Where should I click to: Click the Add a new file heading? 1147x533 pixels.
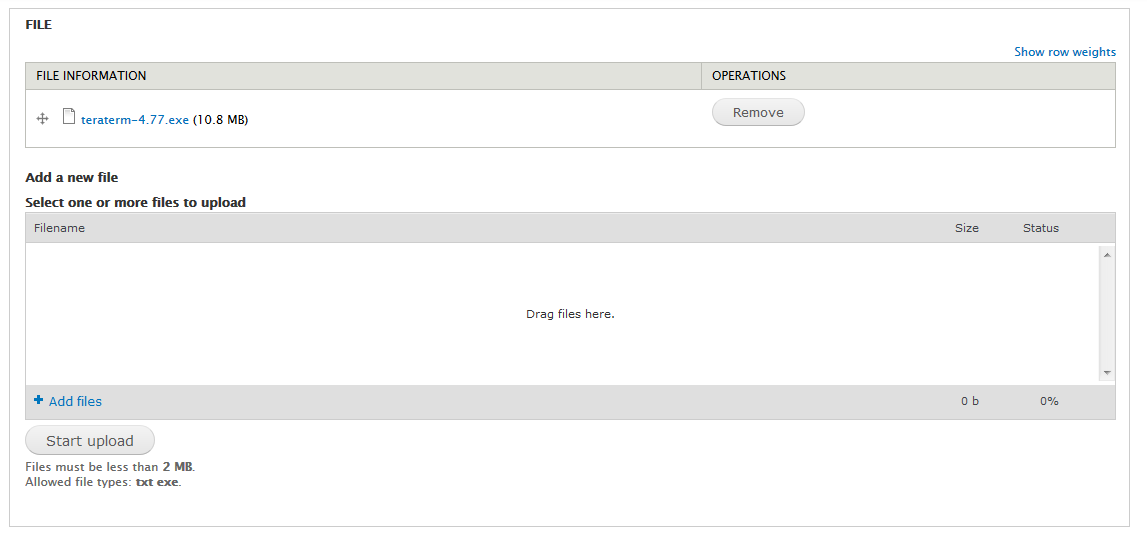coord(72,178)
